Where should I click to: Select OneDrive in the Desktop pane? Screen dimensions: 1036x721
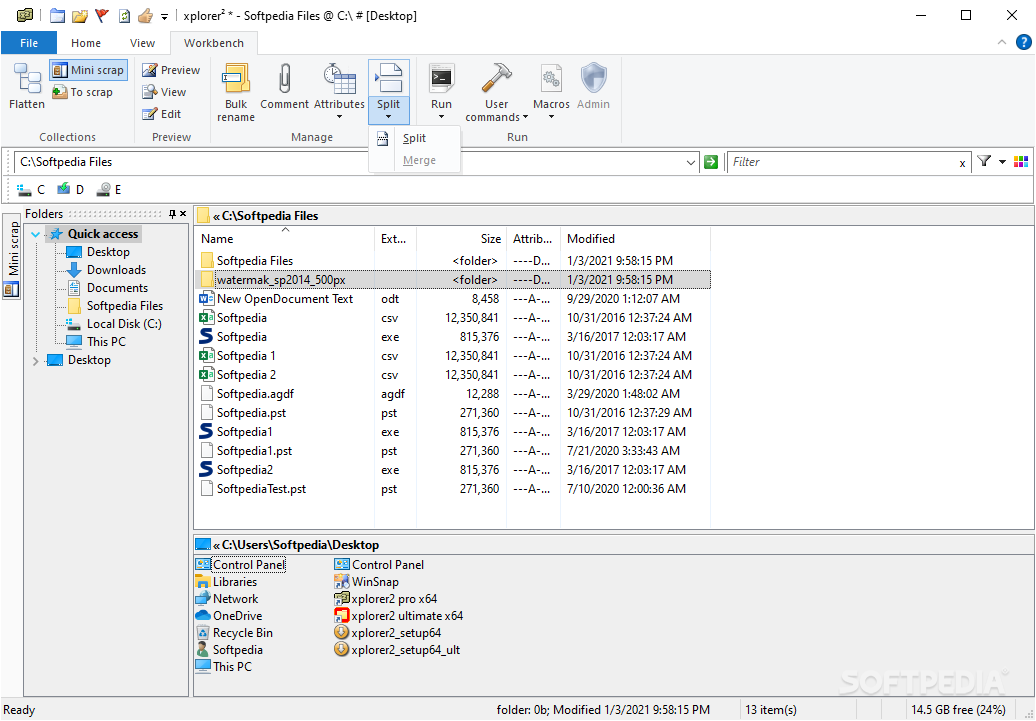(229, 616)
